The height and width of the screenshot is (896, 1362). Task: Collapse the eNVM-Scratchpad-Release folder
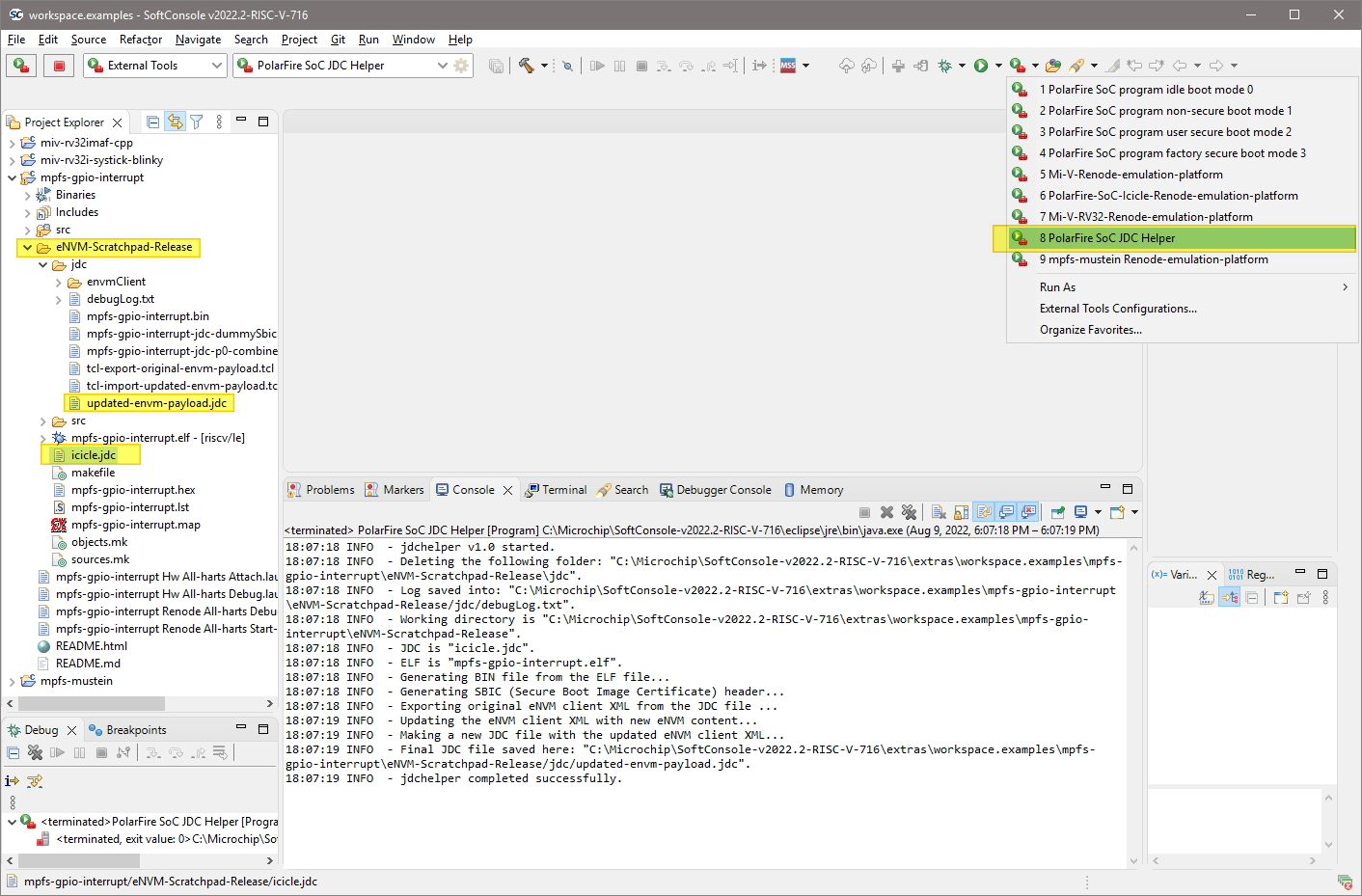(27, 247)
